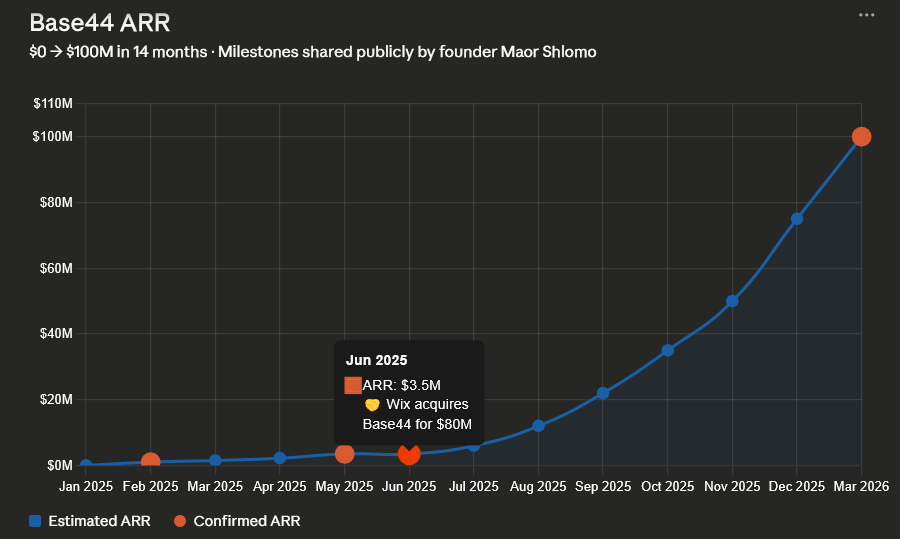The image size is (900, 539).
Task: Click the handshake emoji in the tooltip
Action: click(372, 405)
